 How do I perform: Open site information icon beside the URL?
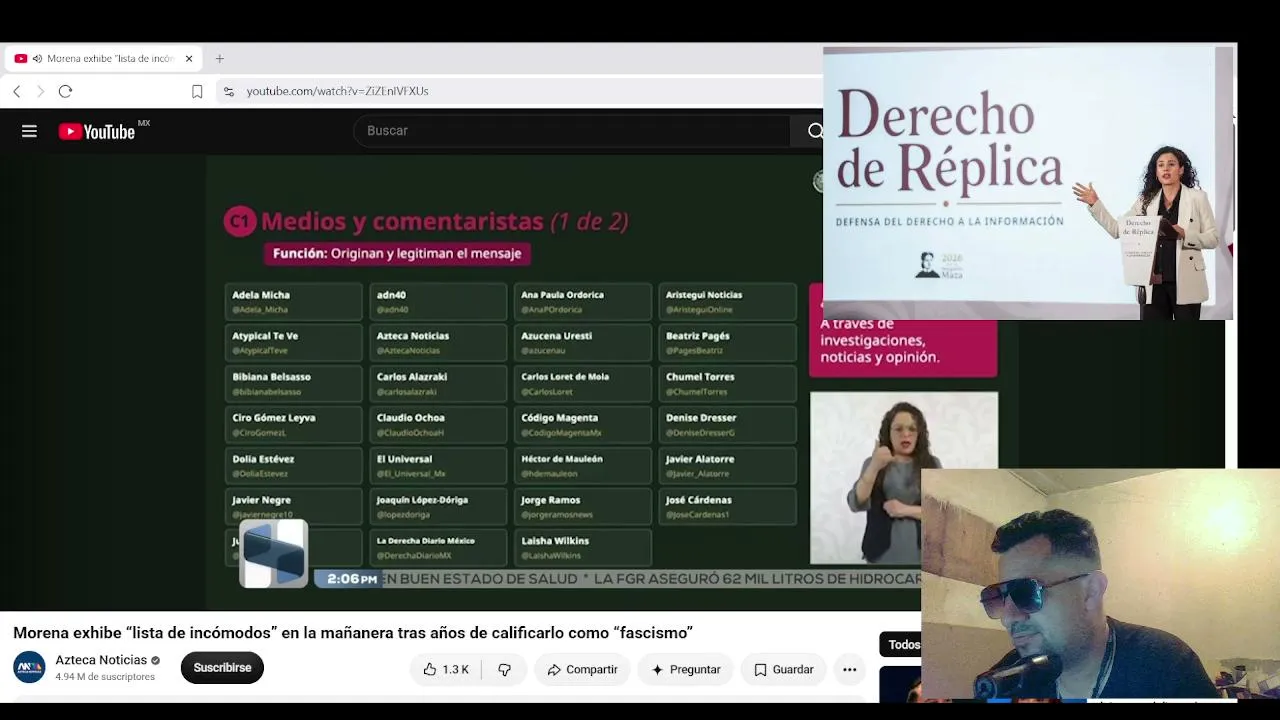pyautogui.click(x=229, y=91)
